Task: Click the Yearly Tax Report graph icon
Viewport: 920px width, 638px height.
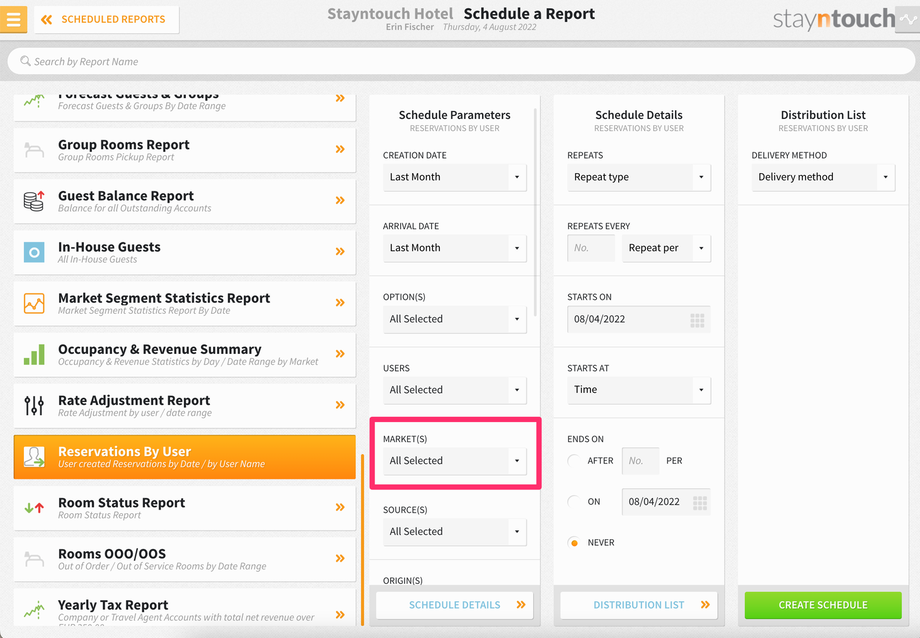Action: [34, 610]
